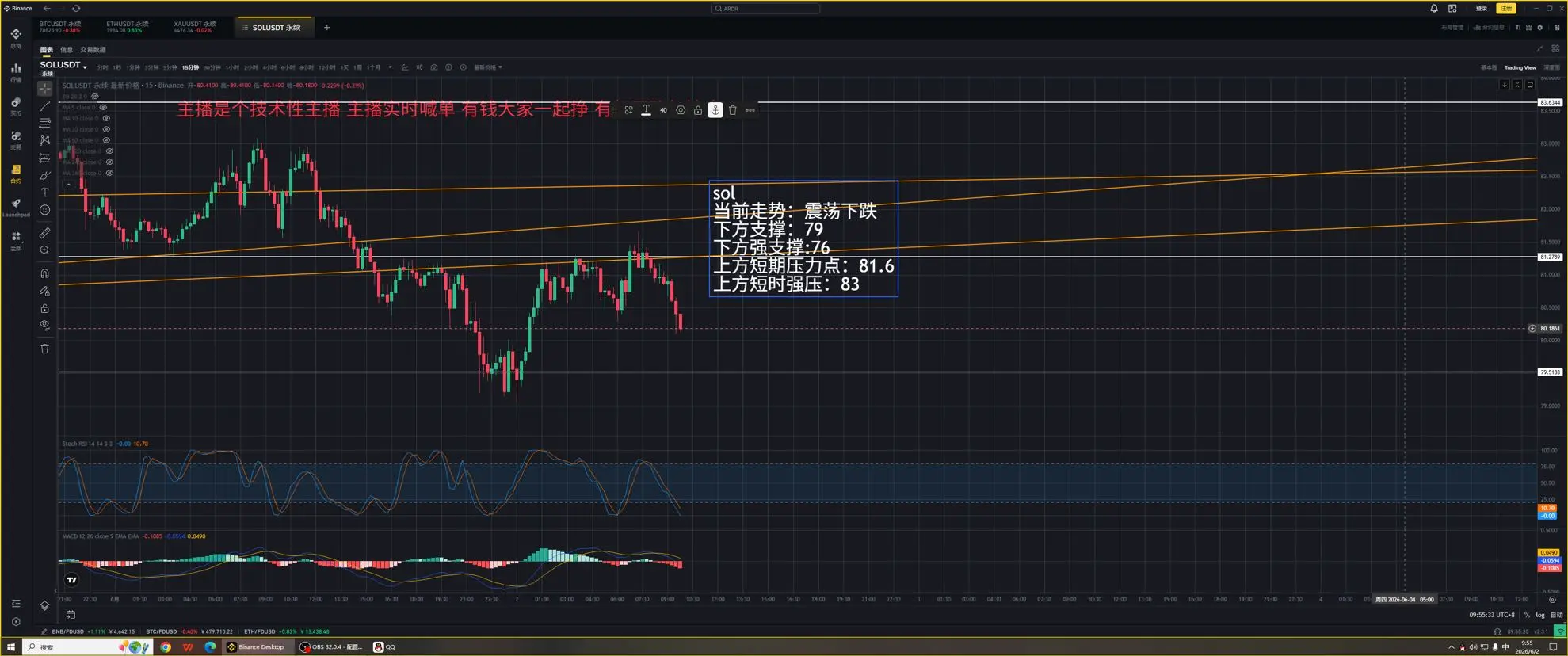Select the parallel lines drawing tool

click(x=45, y=124)
